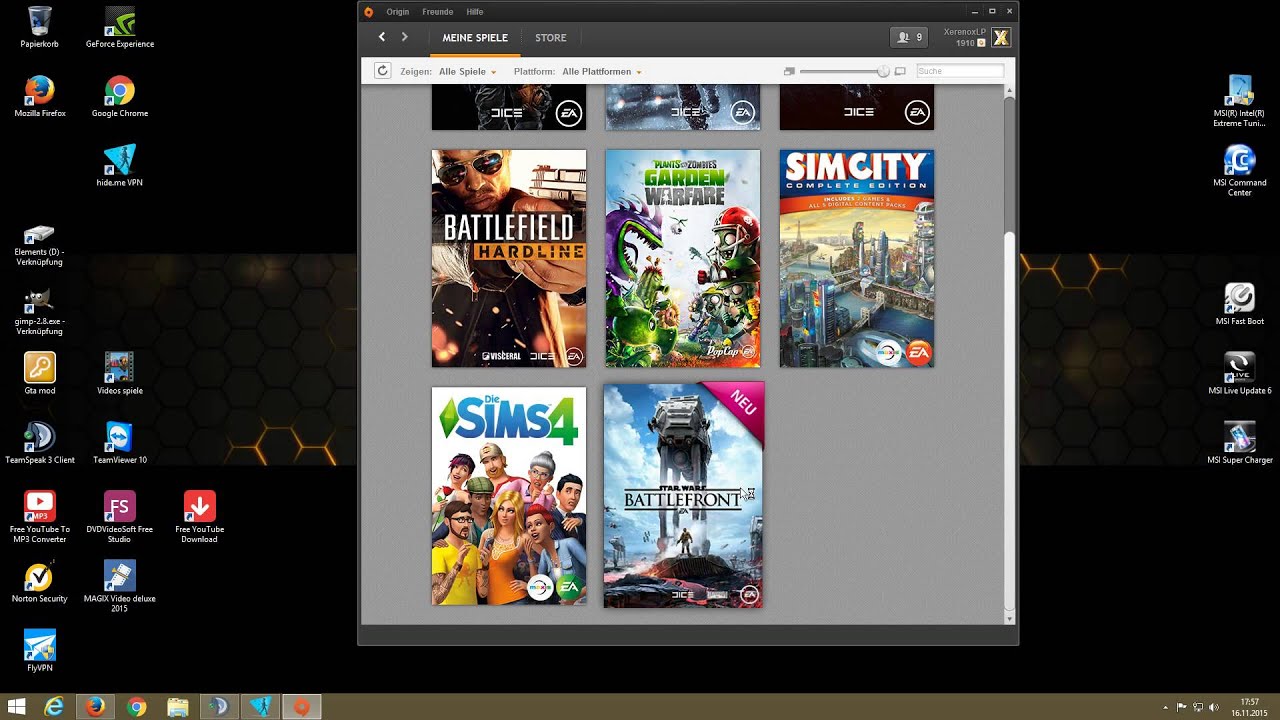The width and height of the screenshot is (1280, 720).
Task: Select the MAGIX Video deluxe 2015 icon
Action: 120,585
